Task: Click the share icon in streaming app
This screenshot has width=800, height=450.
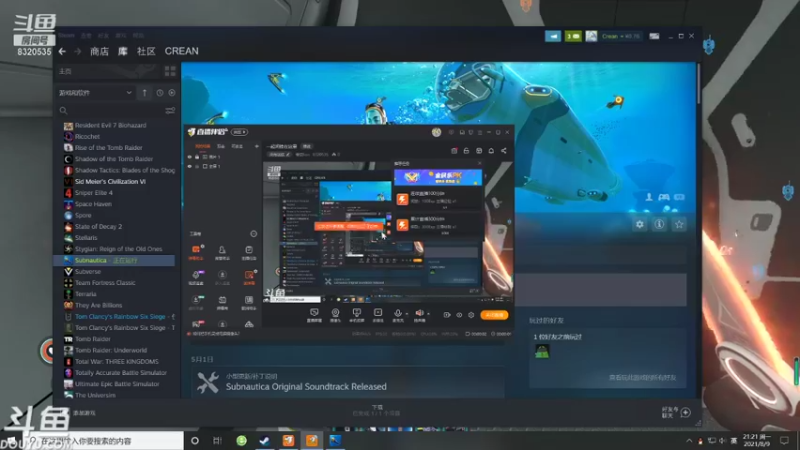Action: tap(504, 151)
